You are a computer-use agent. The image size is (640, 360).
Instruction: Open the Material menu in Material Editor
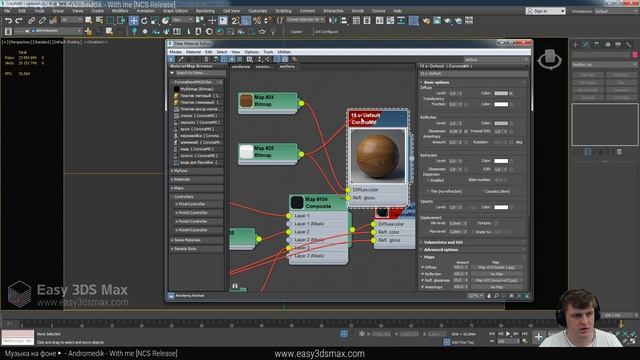click(193, 52)
